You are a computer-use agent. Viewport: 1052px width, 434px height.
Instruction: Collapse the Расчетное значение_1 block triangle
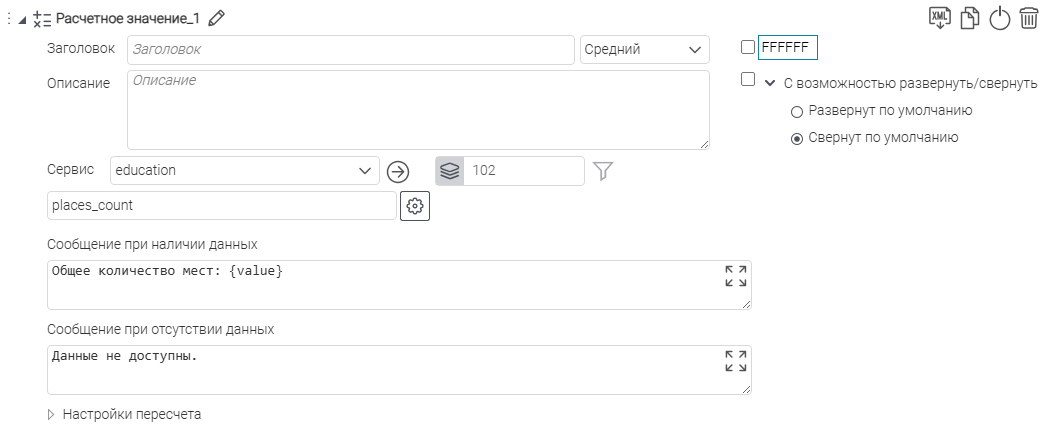(23, 18)
